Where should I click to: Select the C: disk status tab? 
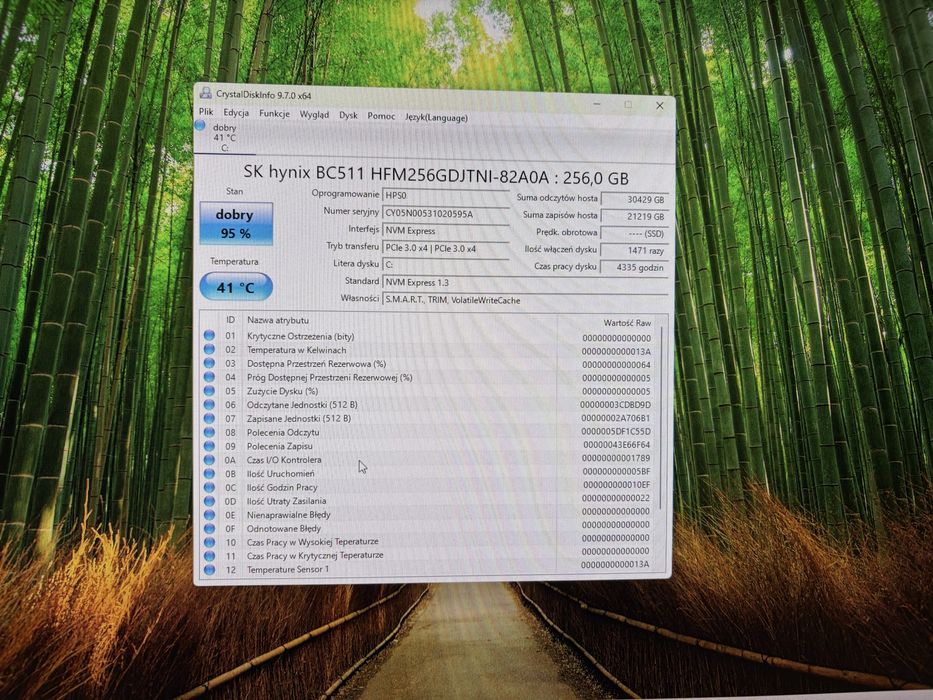click(x=224, y=138)
